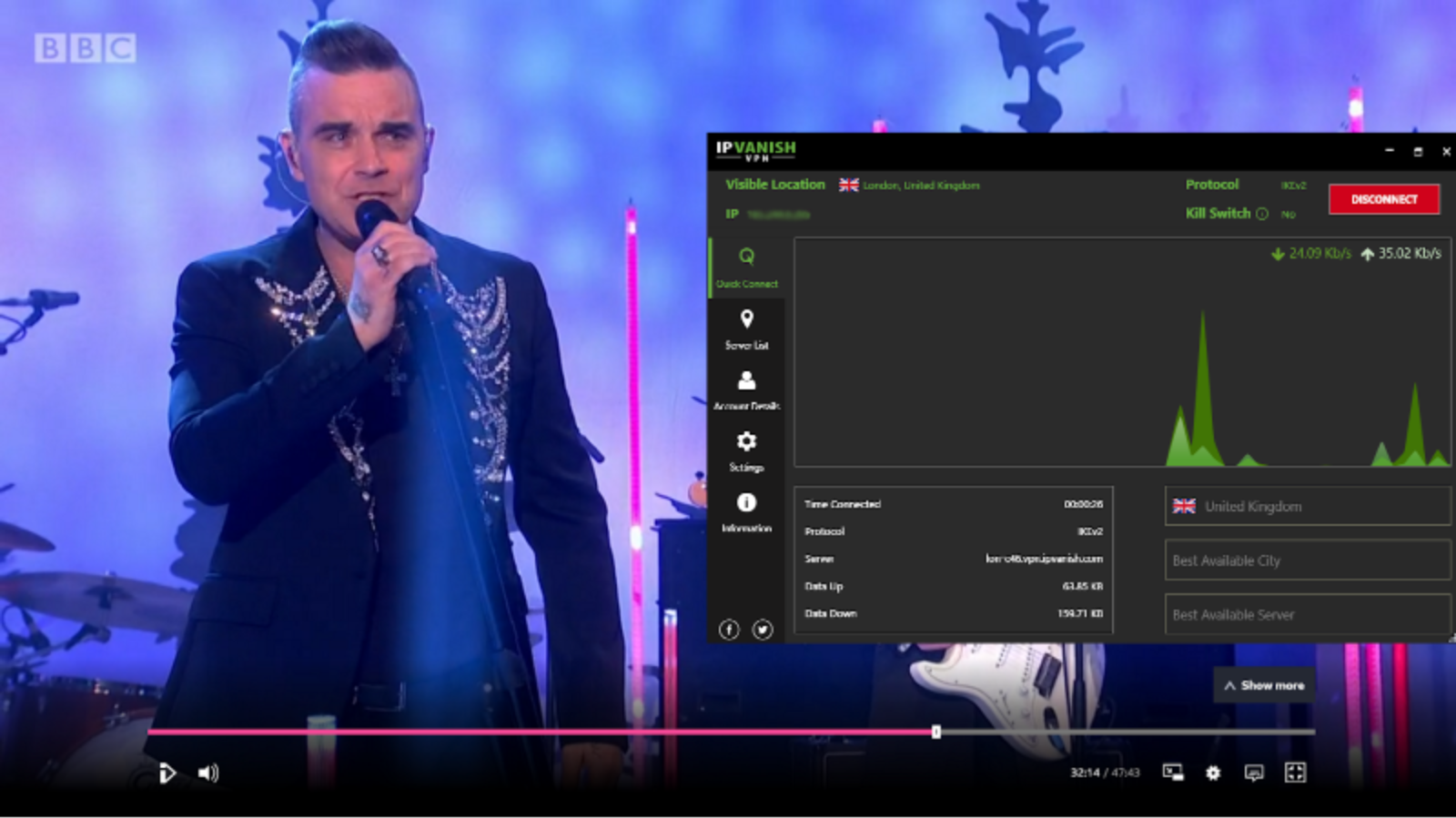The height and width of the screenshot is (818, 1456).
Task: Open the Information section
Action: point(746,512)
